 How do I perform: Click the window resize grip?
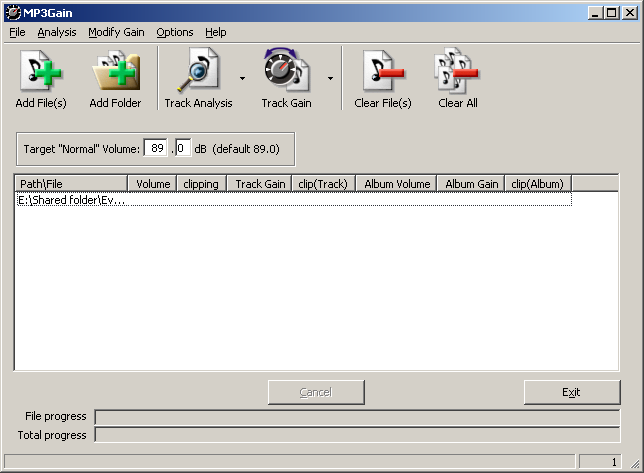click(x=635, y=464)
